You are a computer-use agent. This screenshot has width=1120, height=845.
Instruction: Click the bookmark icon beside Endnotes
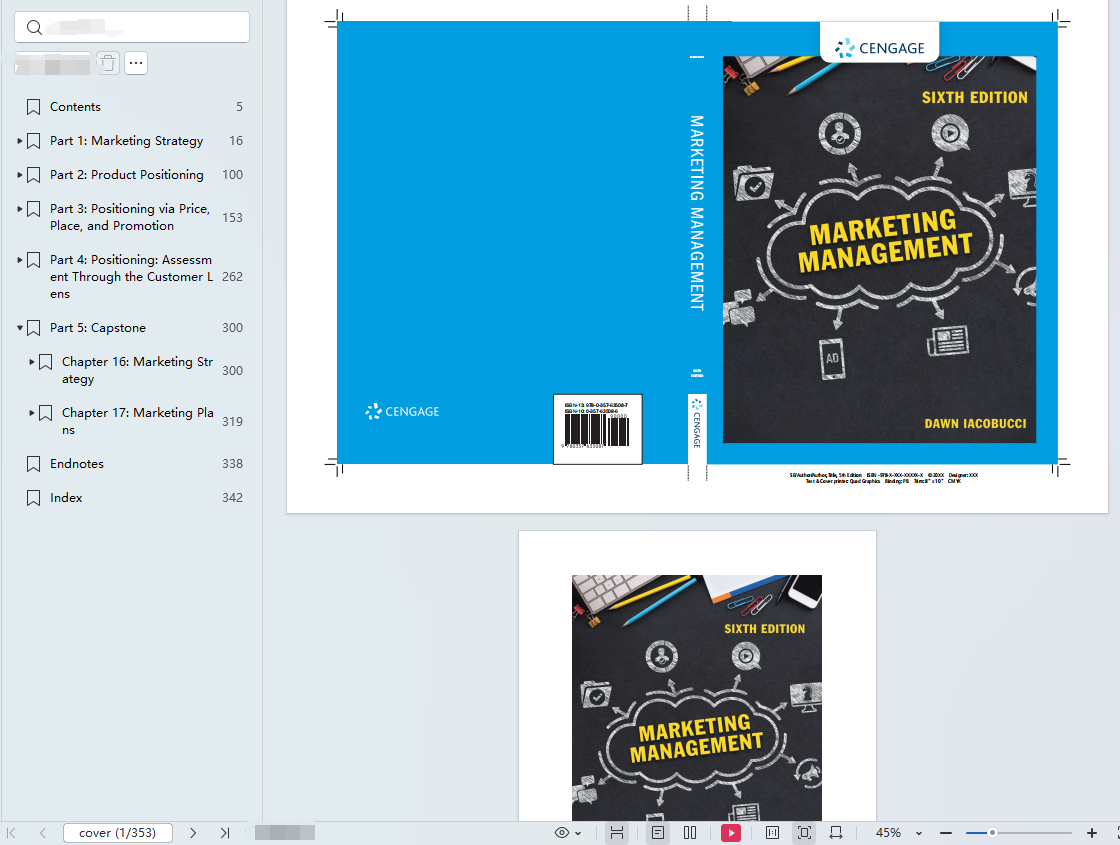(34, 464)
